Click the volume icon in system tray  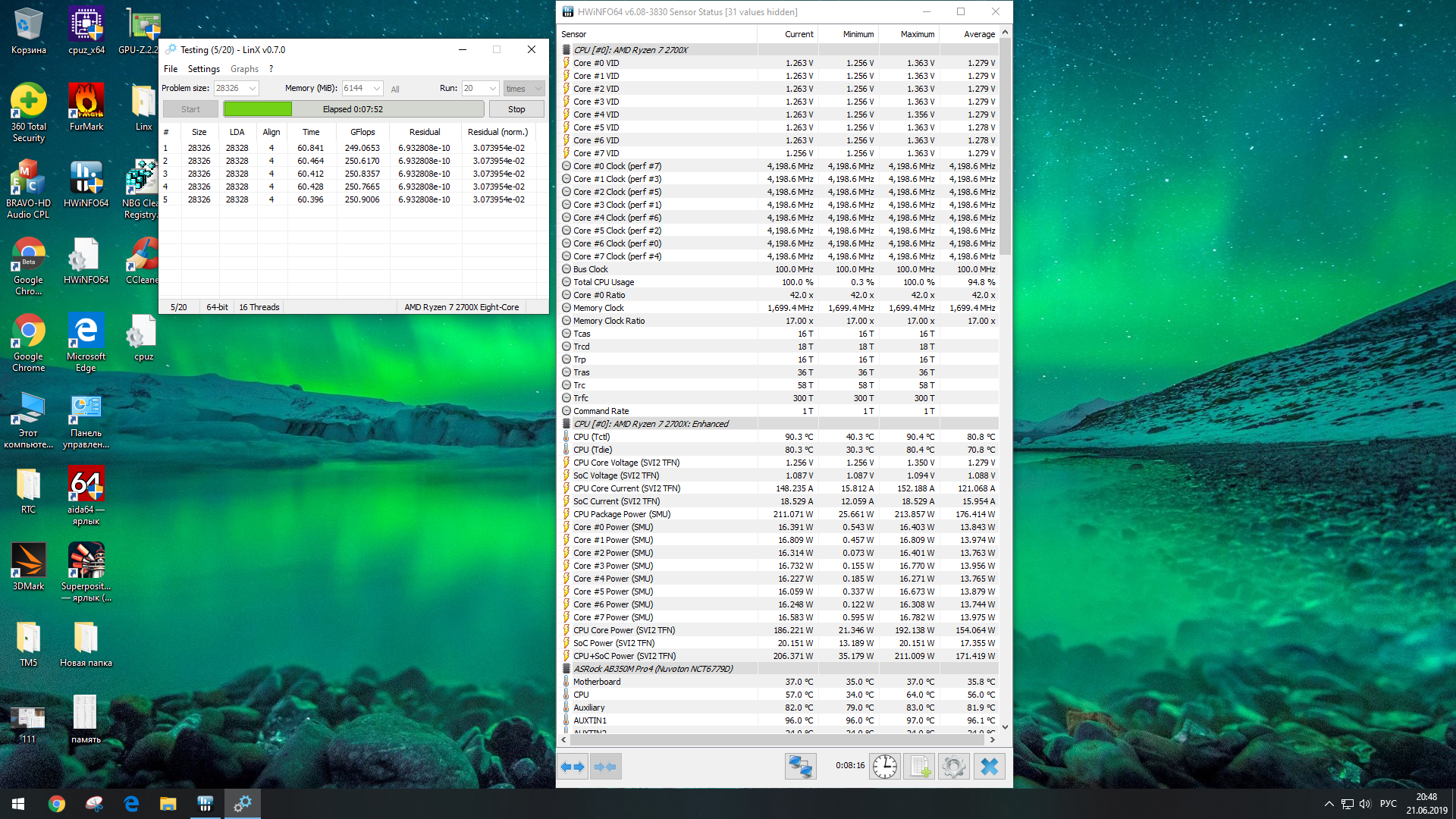1365,804
